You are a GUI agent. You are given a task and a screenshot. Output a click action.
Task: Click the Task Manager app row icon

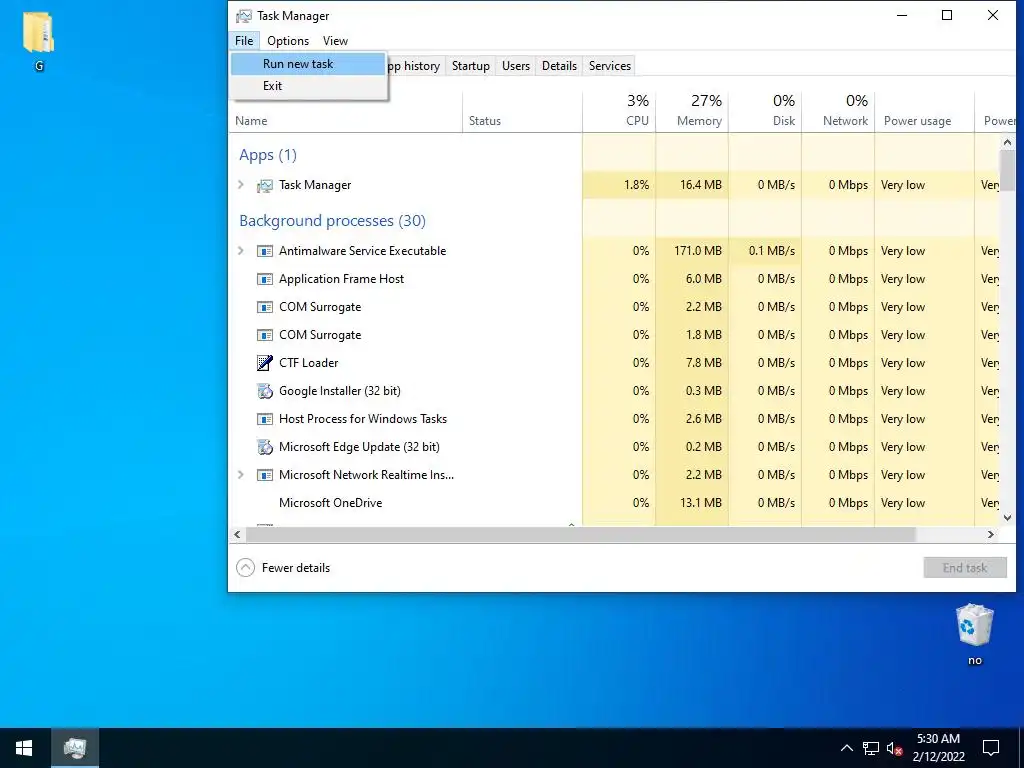[x=264, y=185]
